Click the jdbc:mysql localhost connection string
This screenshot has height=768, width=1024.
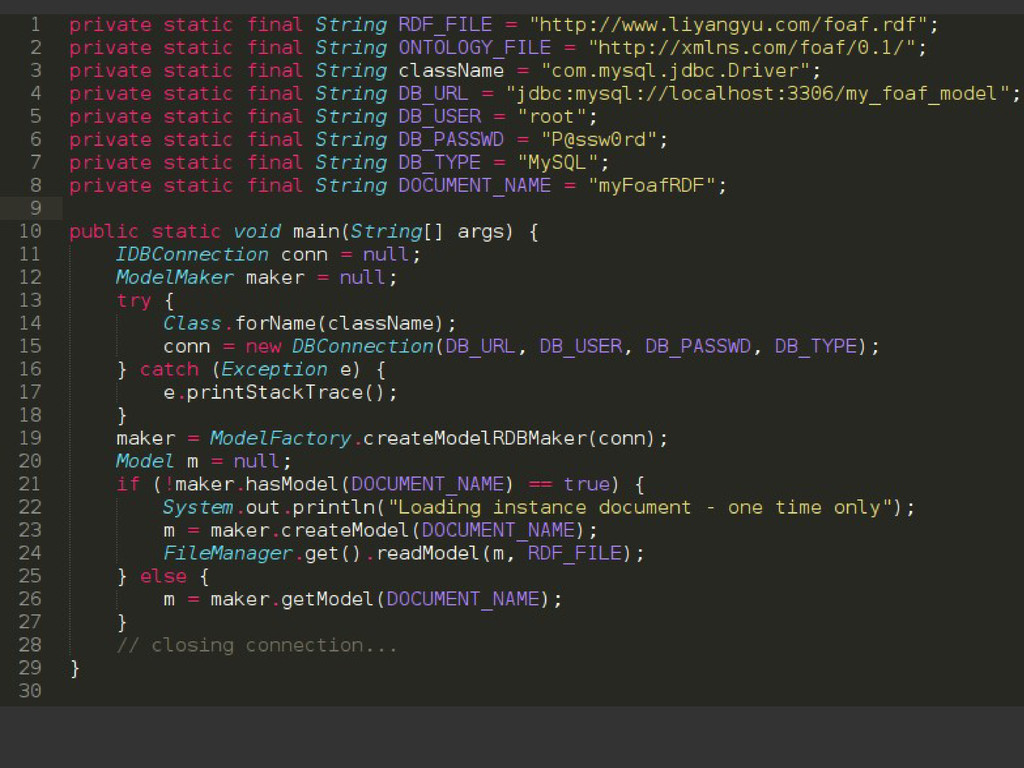coord(758,93)
